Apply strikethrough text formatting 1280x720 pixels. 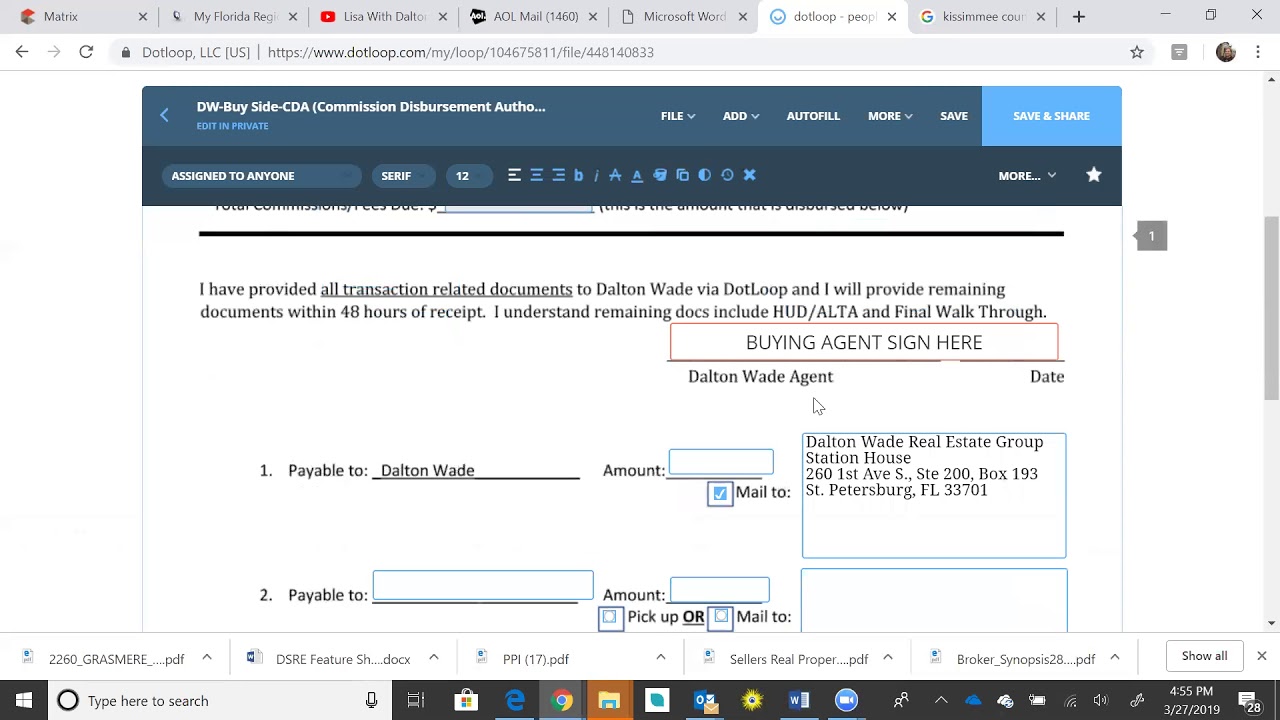pos(615,175)
